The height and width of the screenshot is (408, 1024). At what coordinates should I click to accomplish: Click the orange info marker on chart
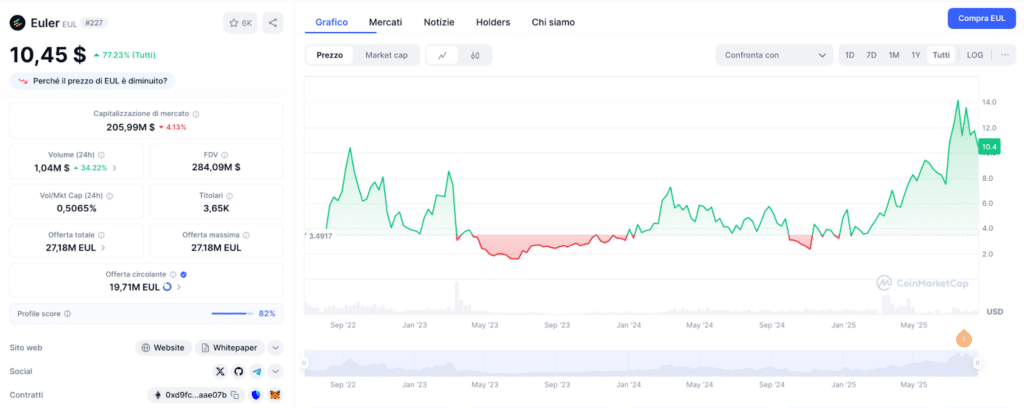pos(963,339)
